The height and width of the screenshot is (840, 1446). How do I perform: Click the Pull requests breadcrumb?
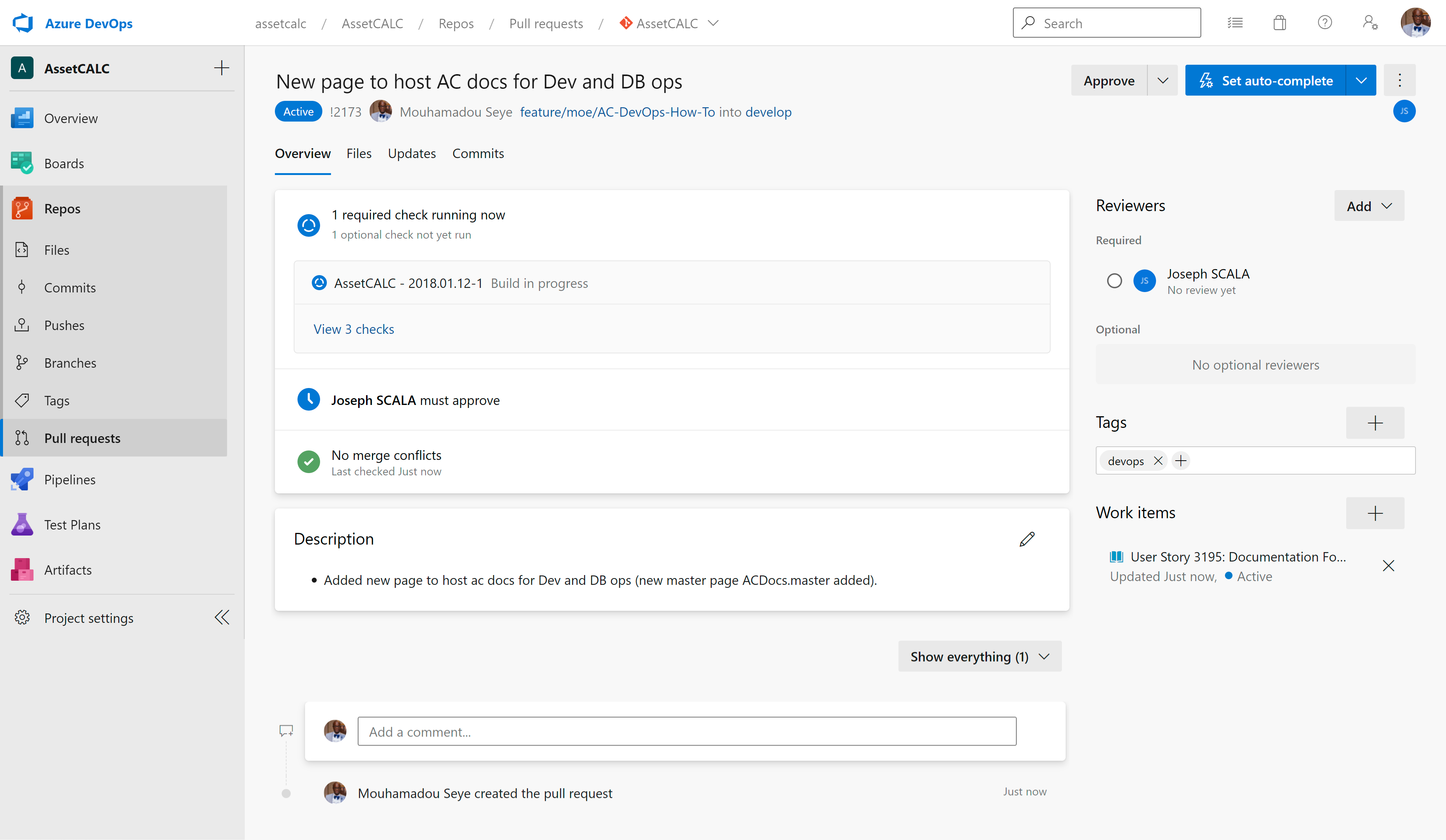[x=546, y=23]
